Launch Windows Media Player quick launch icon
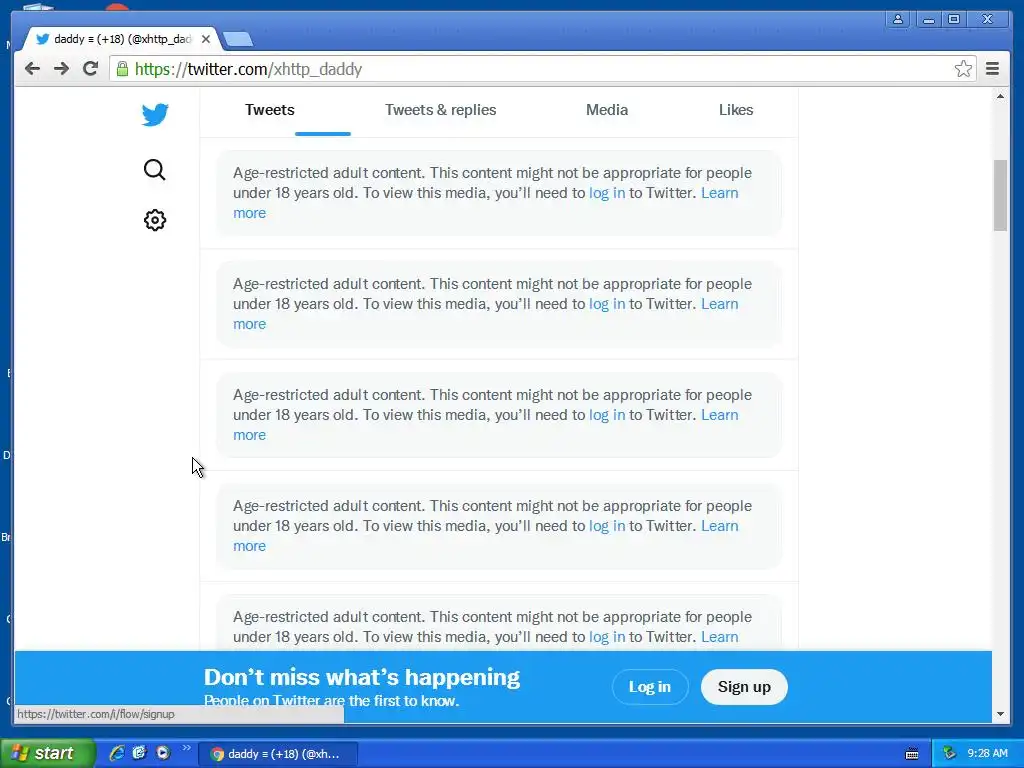The width and height of the screenshot is (1024, 768). click(x=163, y=753)
